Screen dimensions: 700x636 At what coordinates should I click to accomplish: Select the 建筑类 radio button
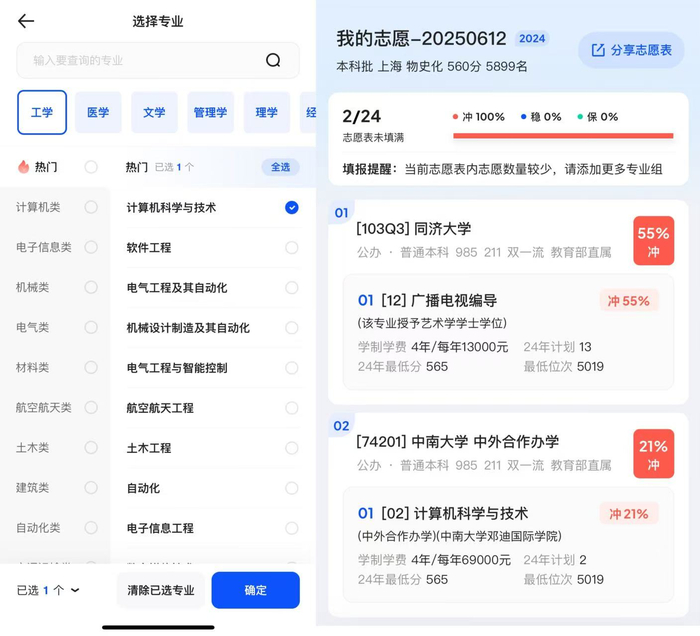pos(91,487)
